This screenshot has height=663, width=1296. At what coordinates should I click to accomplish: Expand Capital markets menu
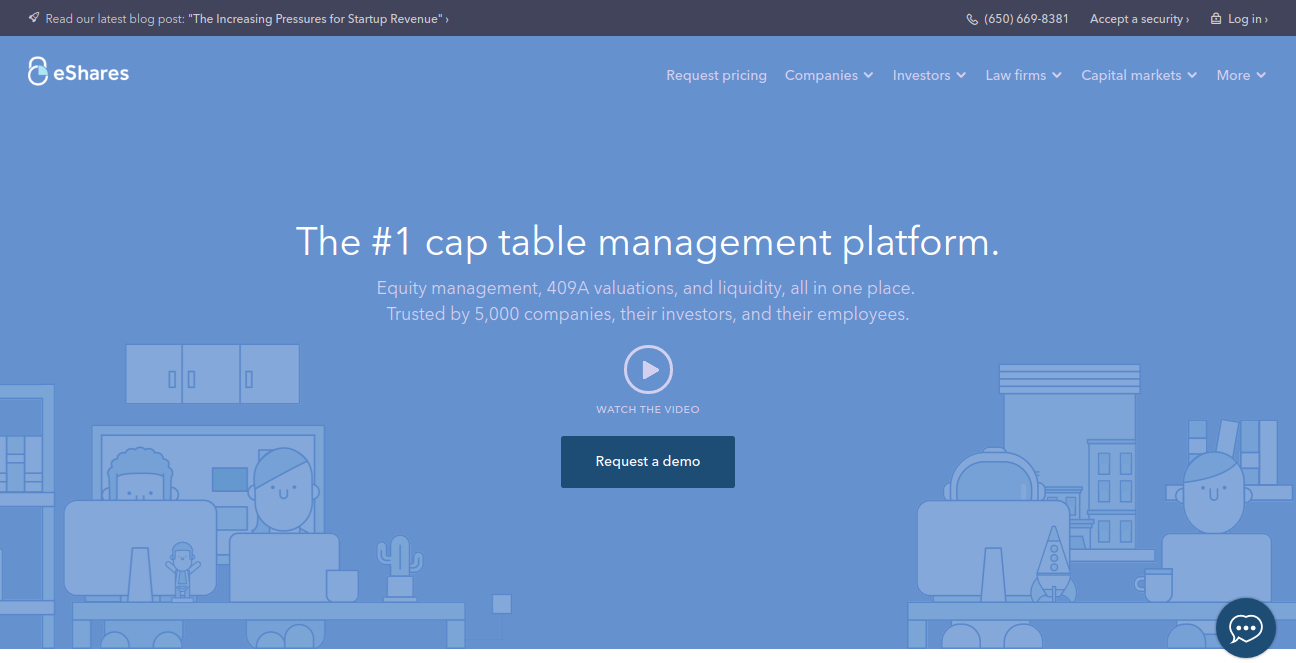[1139, 75]
